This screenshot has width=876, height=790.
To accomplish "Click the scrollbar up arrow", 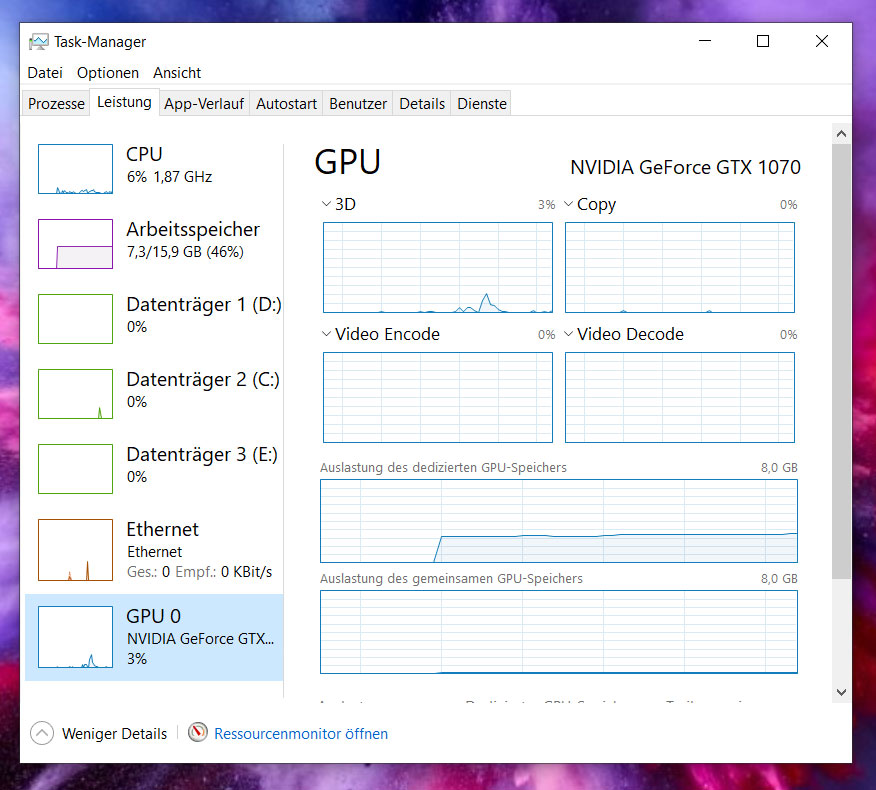I will [x=841, y=134].
